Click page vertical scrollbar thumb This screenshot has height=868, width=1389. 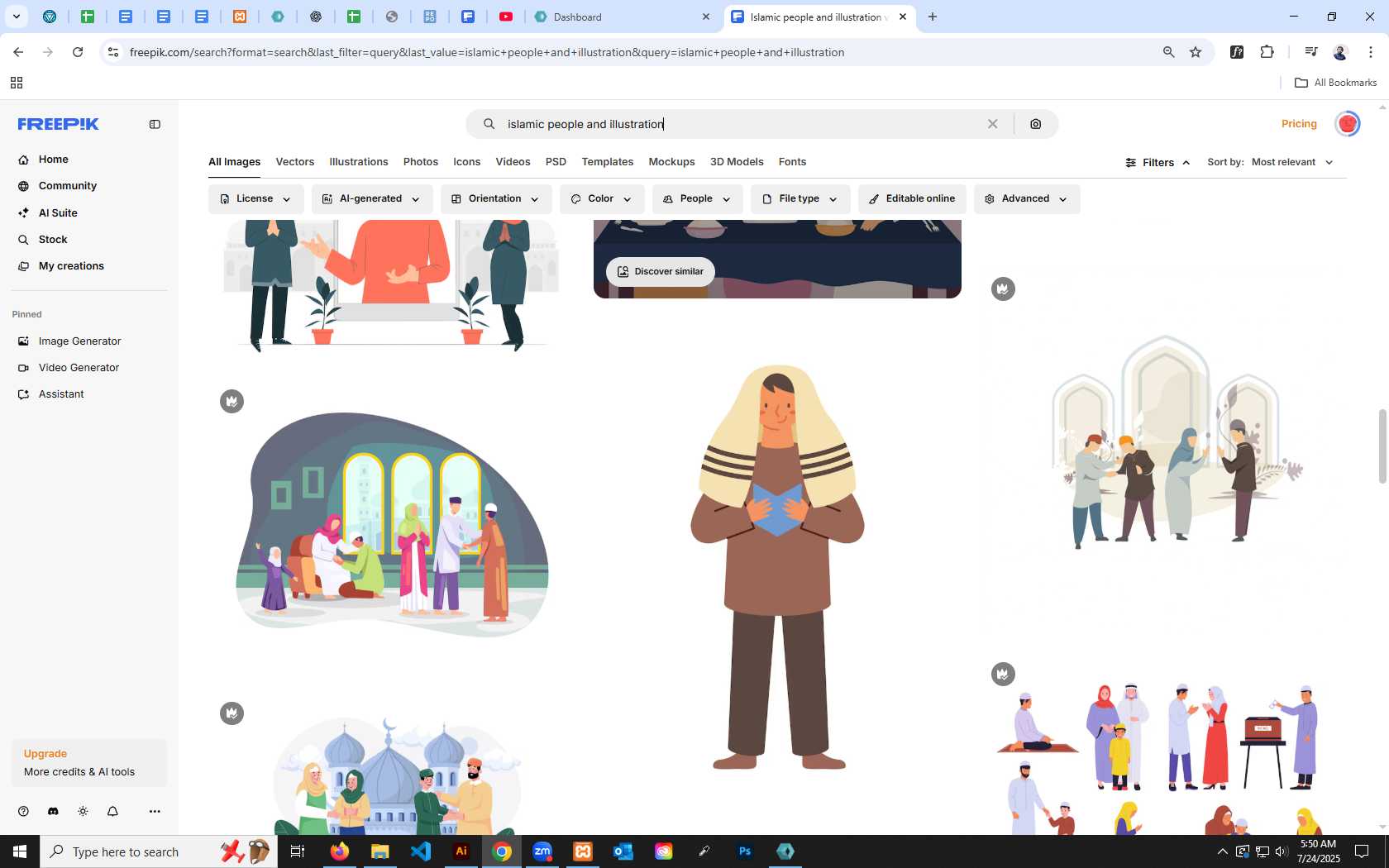click(1382, 446)
